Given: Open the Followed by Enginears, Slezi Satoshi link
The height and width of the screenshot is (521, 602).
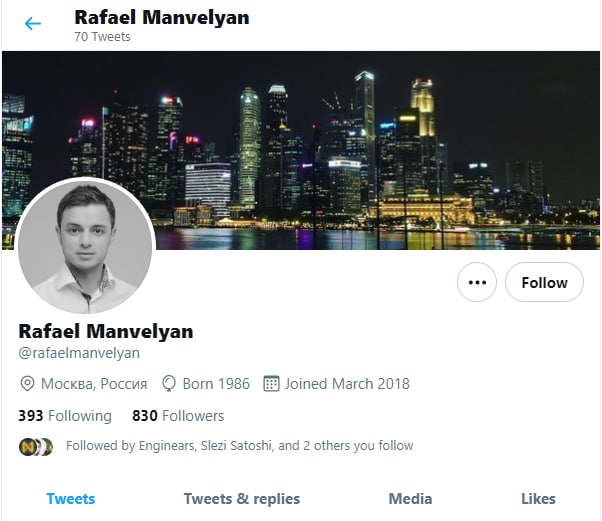Looking at the screenshot, I should pos(240,446).
